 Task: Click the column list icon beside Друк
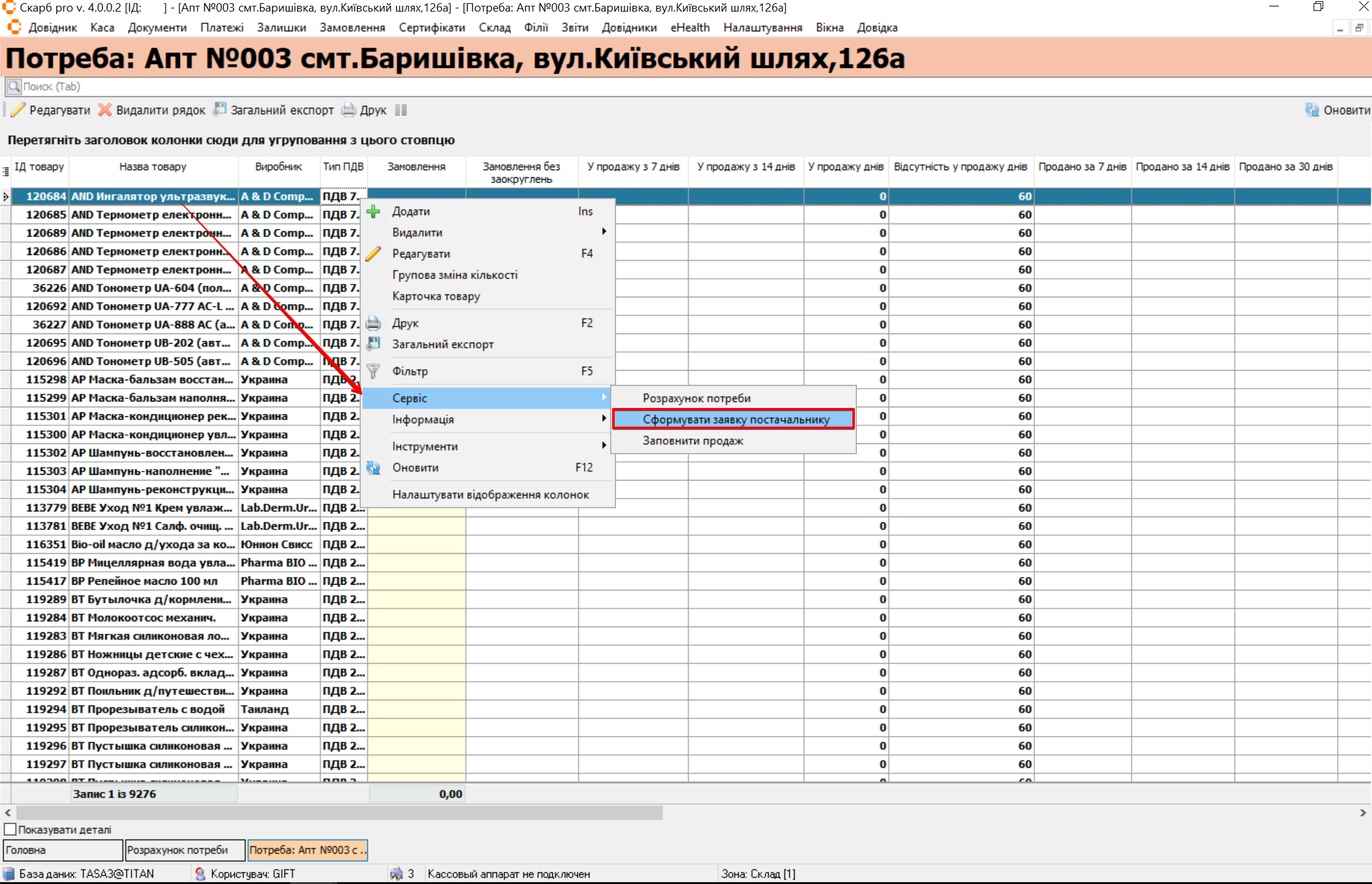pyautogui.click(x=401, y=110)
